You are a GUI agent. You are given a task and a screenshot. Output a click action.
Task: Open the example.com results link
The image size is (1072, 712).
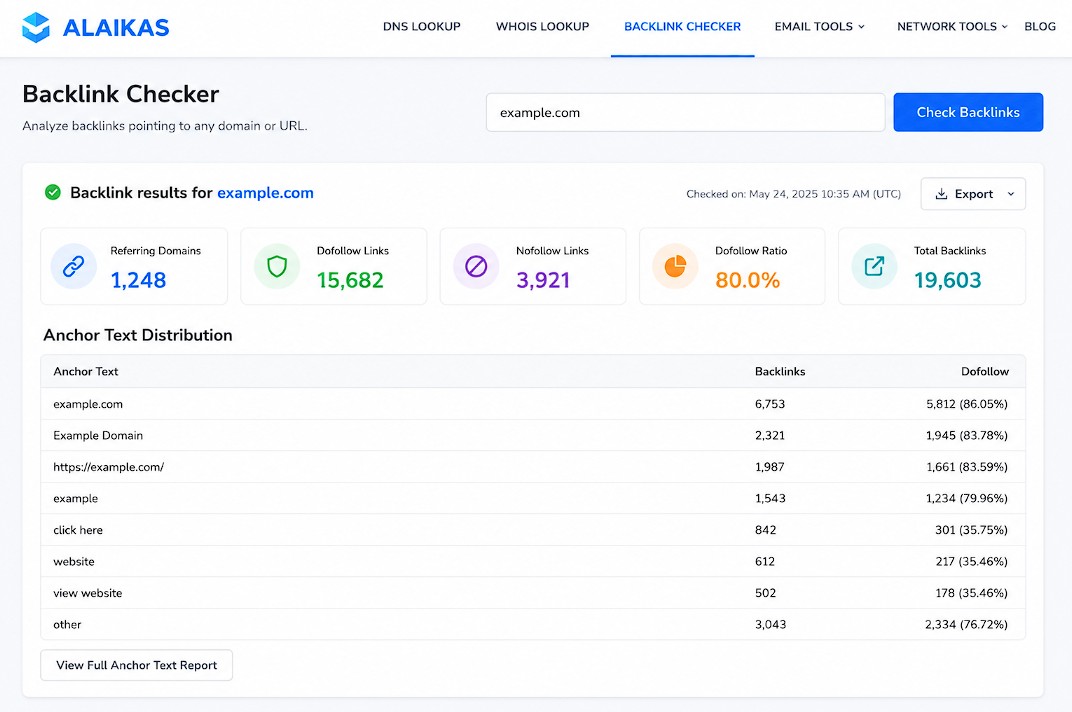click(x=265, y=193)
